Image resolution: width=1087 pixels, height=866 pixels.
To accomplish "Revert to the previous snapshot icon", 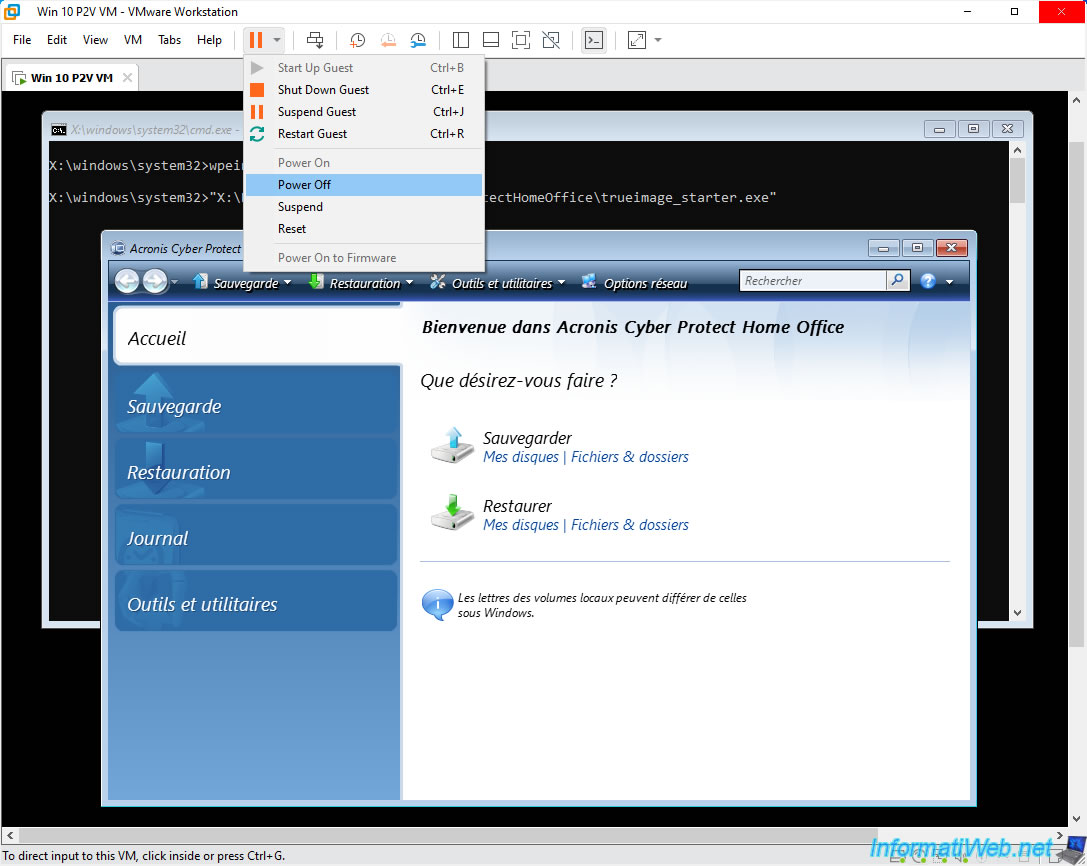I will pos(388,40).
